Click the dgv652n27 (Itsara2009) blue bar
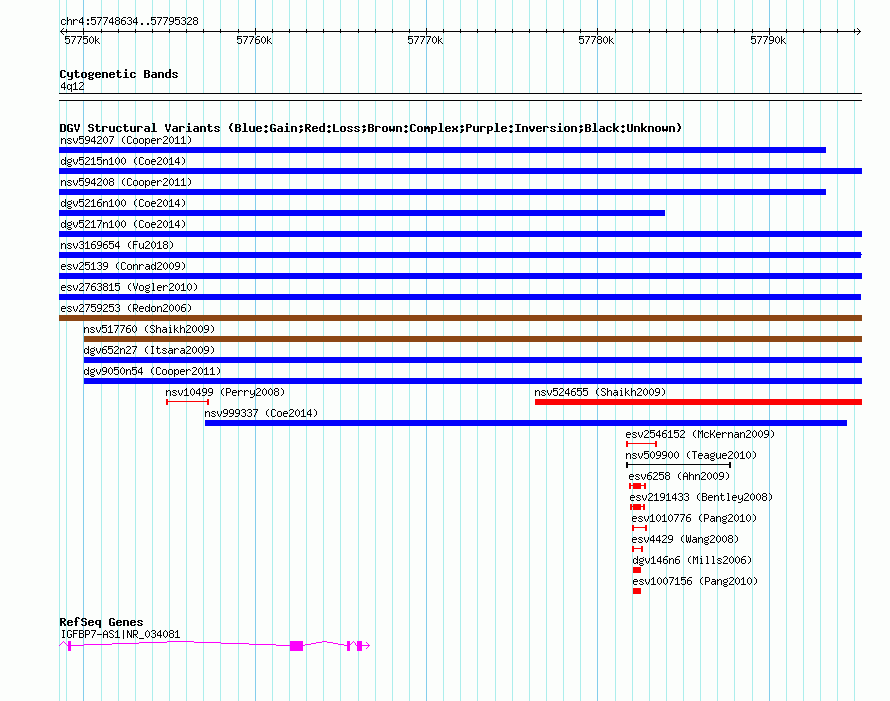 (x=473, y=360)
